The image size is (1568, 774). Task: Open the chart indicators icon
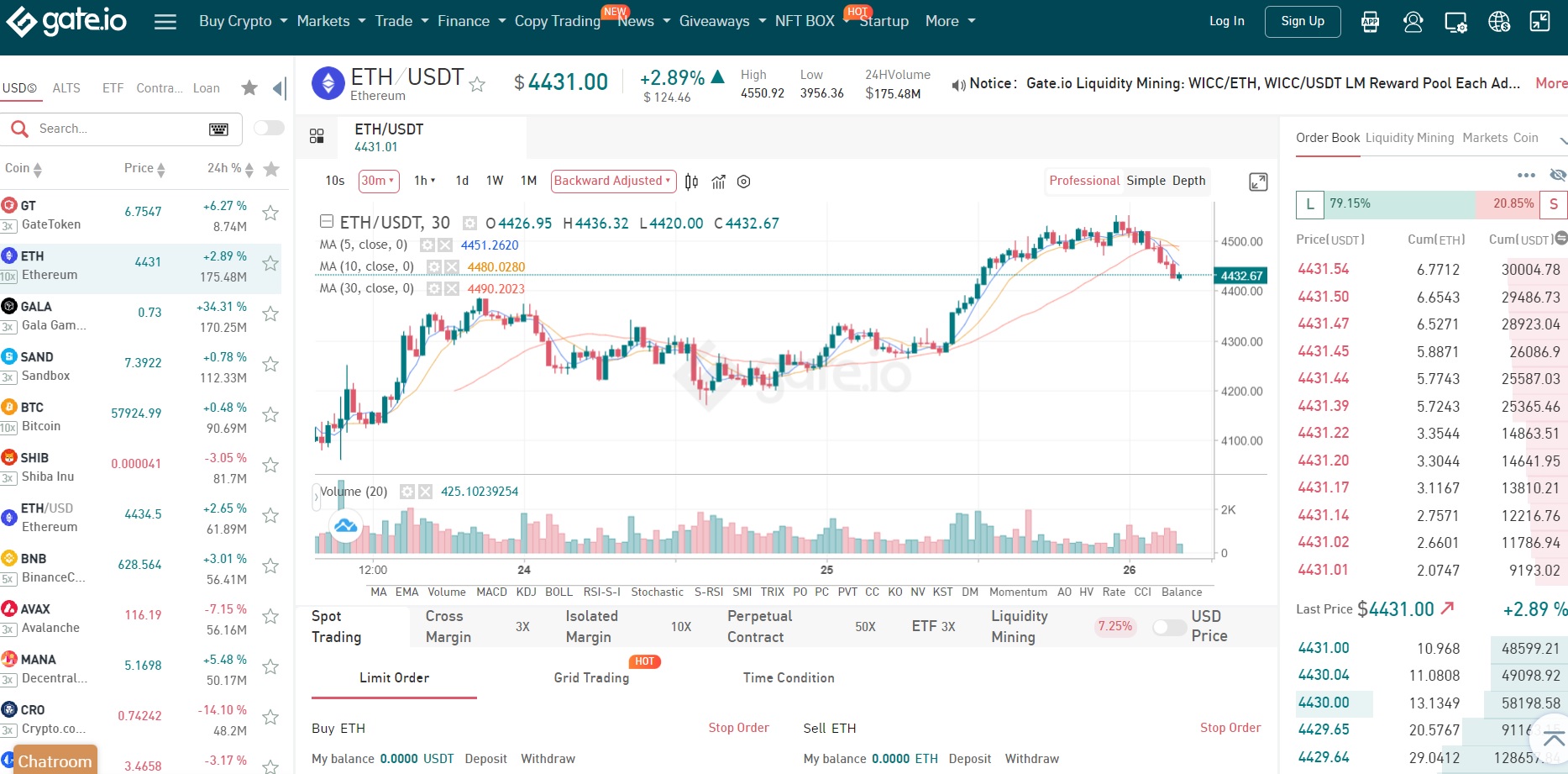pyautogui.click(x=718, y=182)
